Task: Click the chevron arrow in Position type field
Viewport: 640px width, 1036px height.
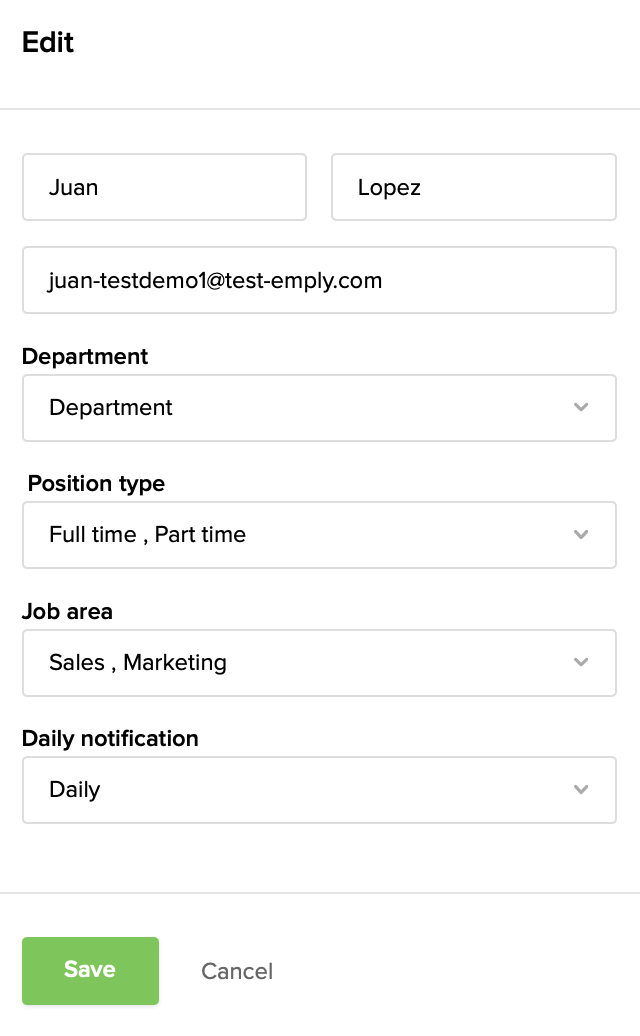Action: pyautogui.click(x=581, y=534)
